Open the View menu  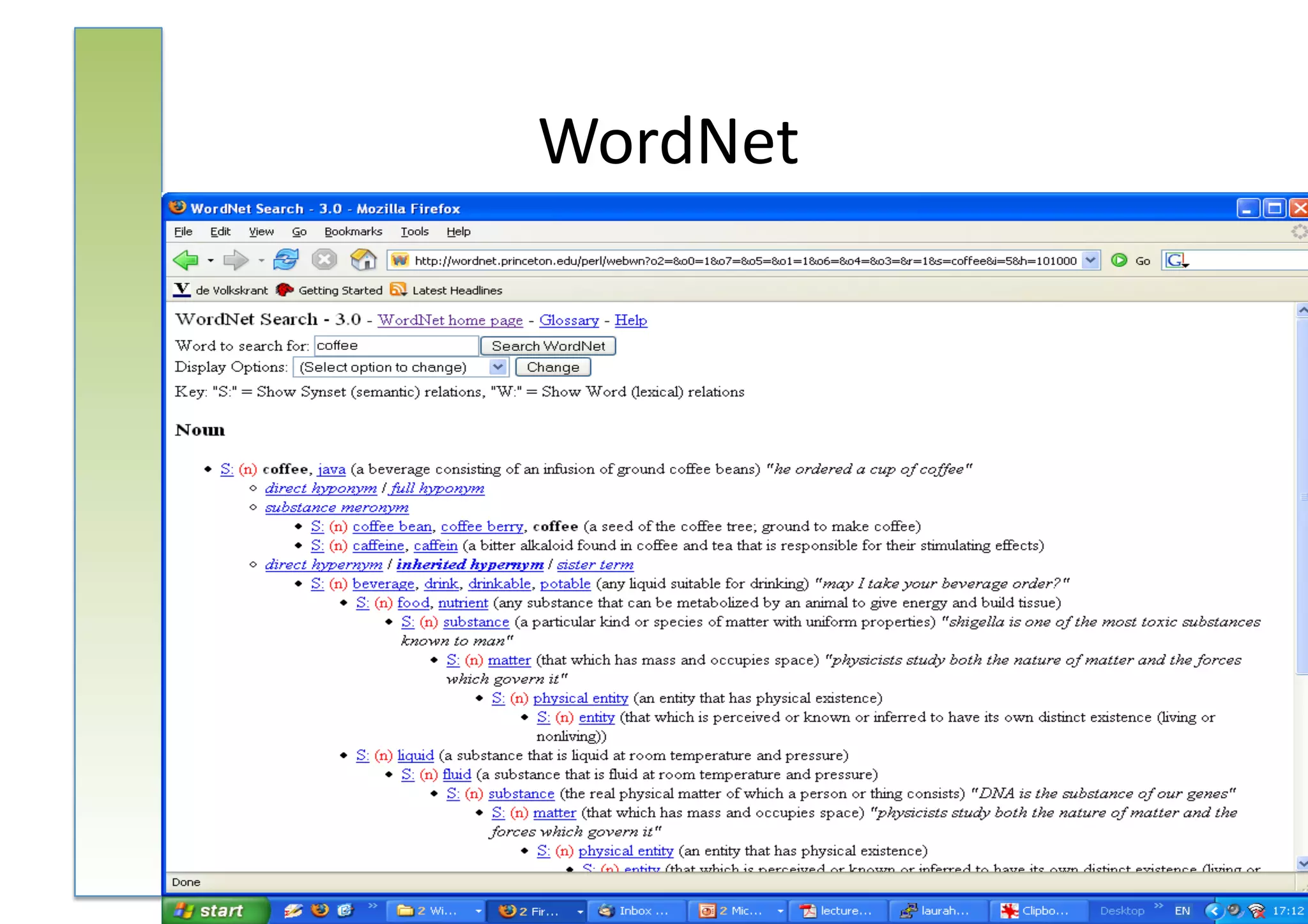click(261, 231)
